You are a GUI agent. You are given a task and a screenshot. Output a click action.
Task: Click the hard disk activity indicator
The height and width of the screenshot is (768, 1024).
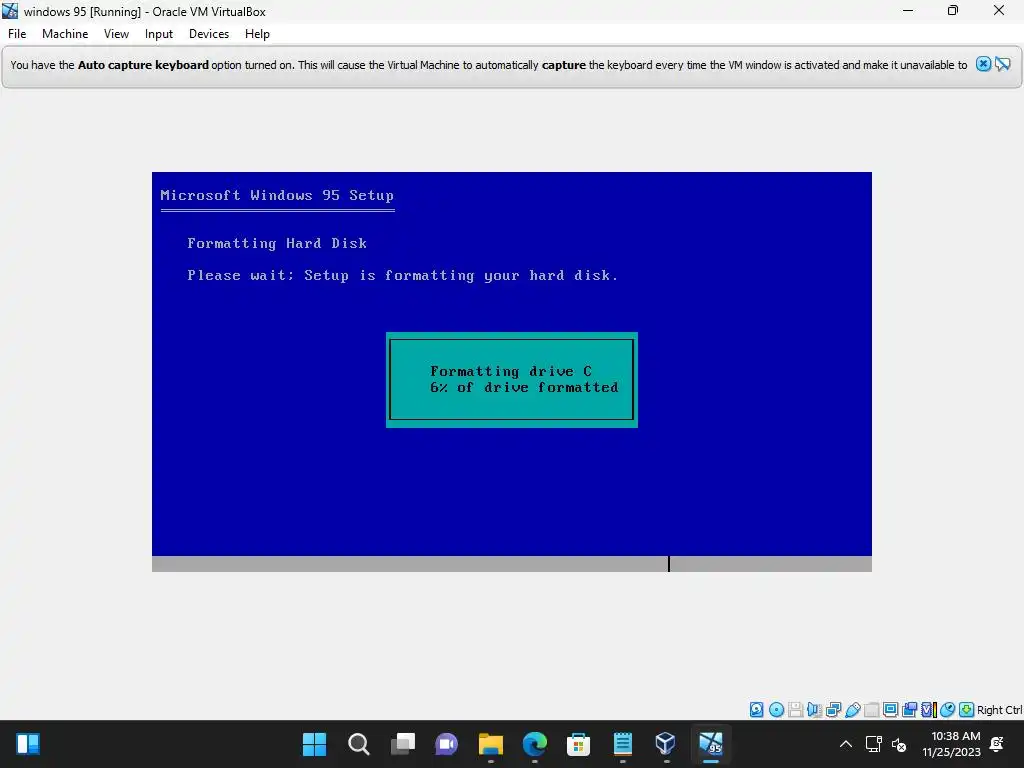point(756,709)
